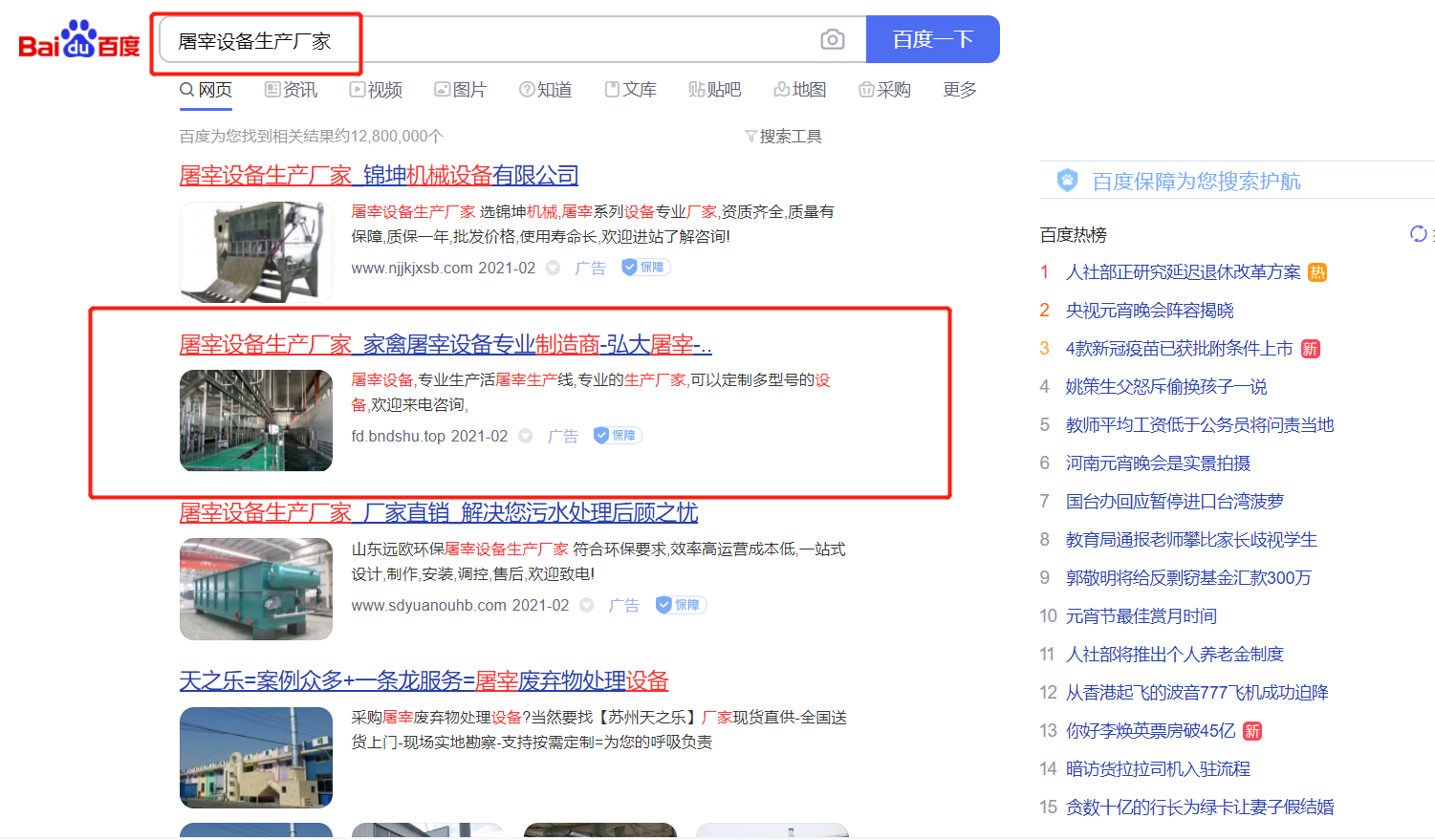Open 4款新冠疫苗已获批附条件上市 topic
1435x840 pixels.
click(1179, 349)
